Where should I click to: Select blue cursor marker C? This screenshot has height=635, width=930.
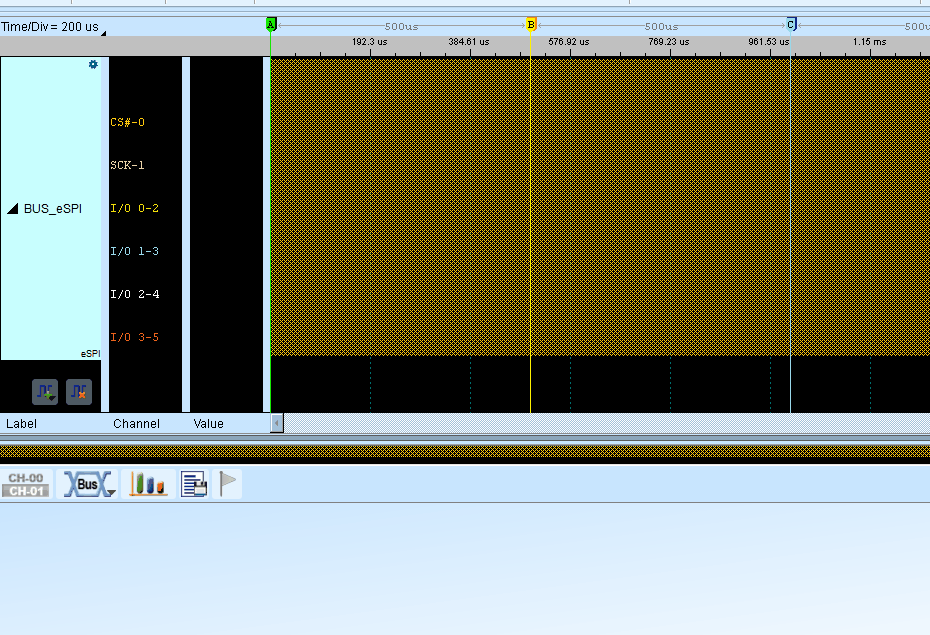point(791,24)
